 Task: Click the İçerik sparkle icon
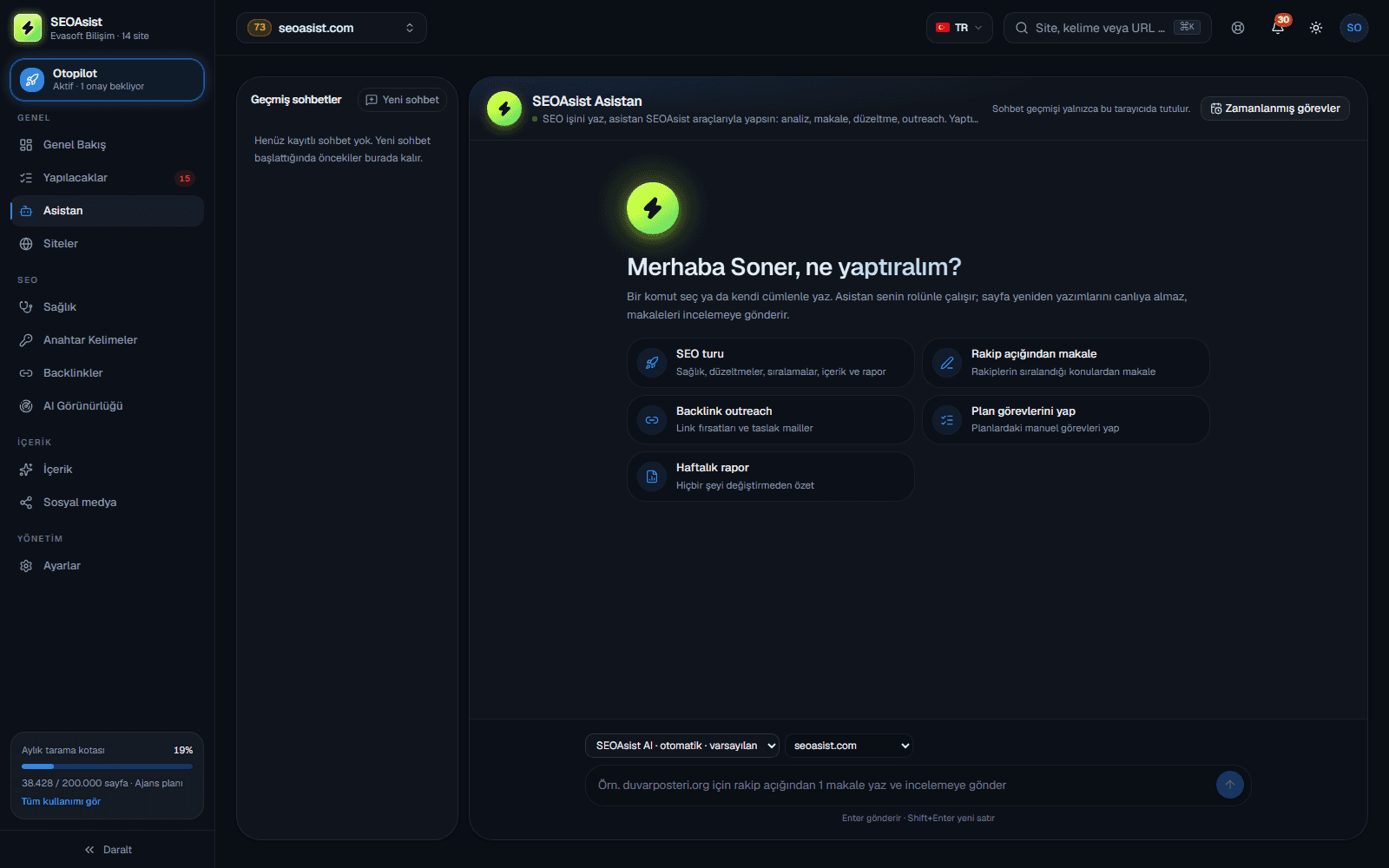coord(26,470)
